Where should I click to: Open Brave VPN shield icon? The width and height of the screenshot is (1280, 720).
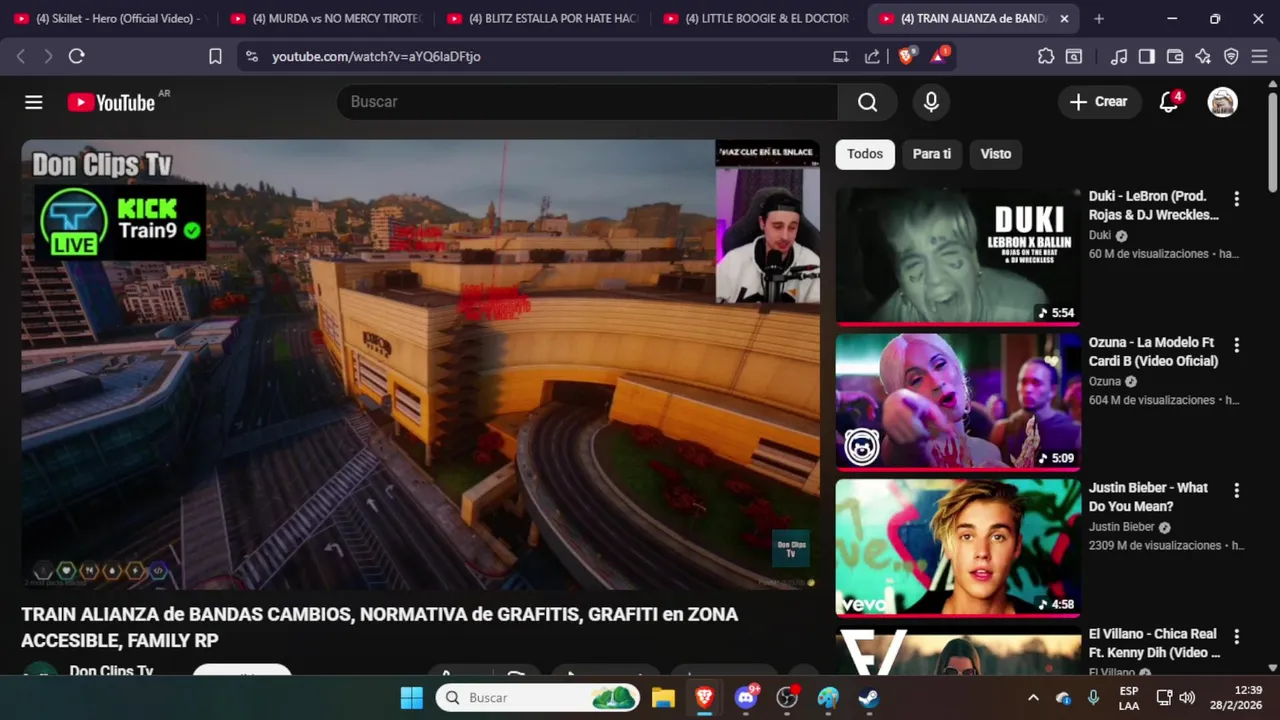(x=1231, y=57)
